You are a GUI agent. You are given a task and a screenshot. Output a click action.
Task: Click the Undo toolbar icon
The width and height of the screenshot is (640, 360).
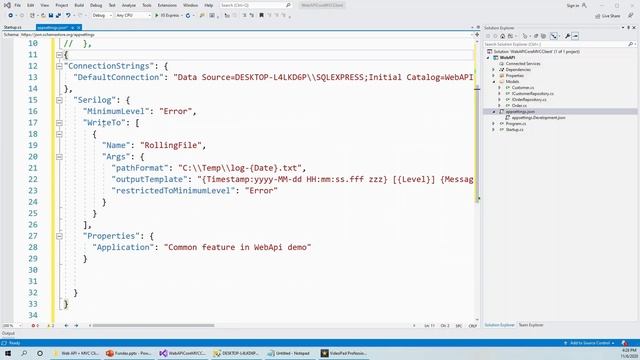(68, 16)
